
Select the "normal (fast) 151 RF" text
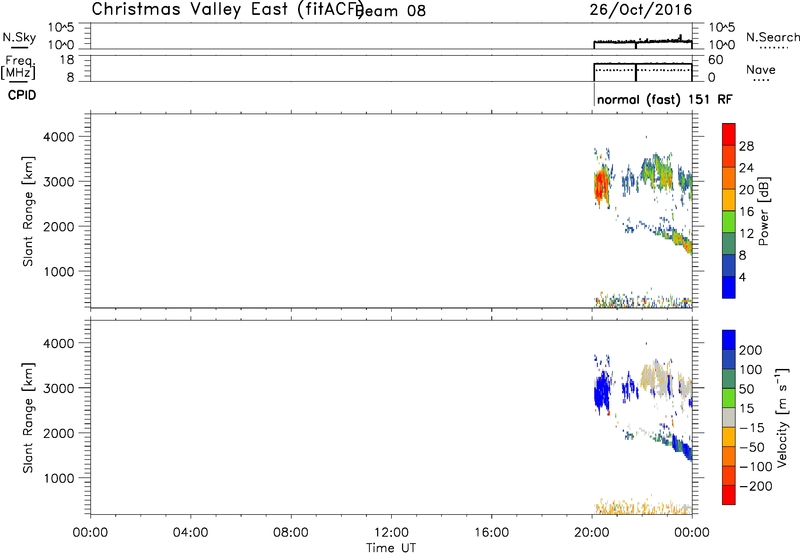[x=664, y=99]
